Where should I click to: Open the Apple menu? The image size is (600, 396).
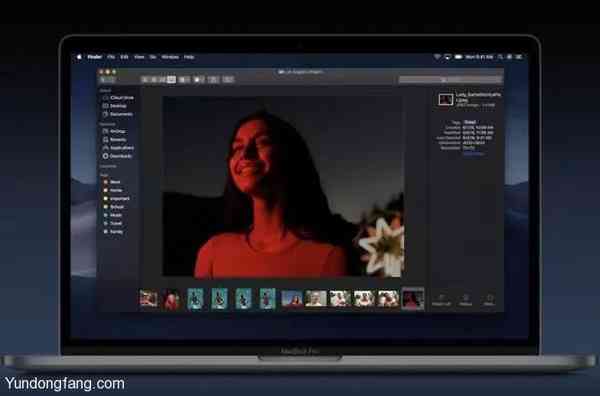[x=79, y=57]
